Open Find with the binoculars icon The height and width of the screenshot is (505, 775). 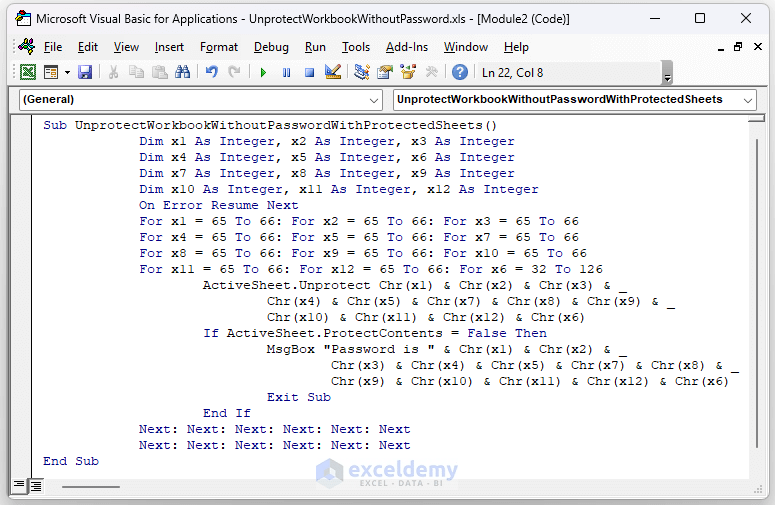click(182, 73)
